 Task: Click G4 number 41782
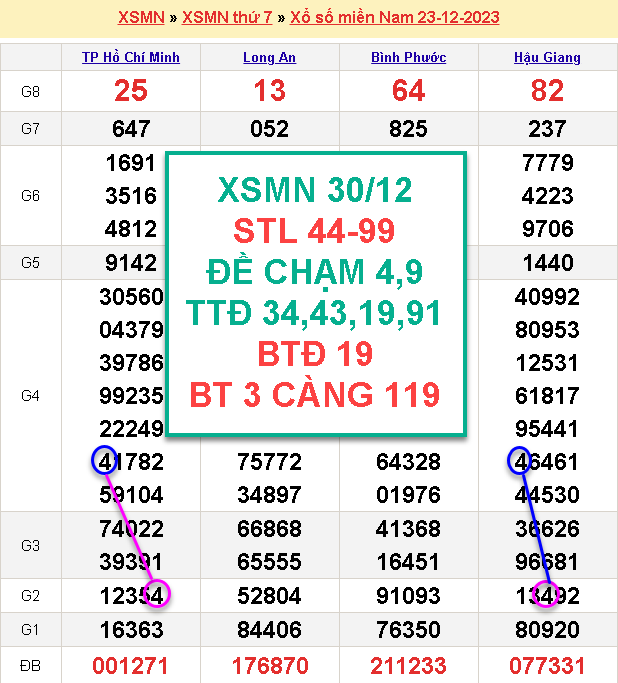pyautogui.click(x=132, y=462)
